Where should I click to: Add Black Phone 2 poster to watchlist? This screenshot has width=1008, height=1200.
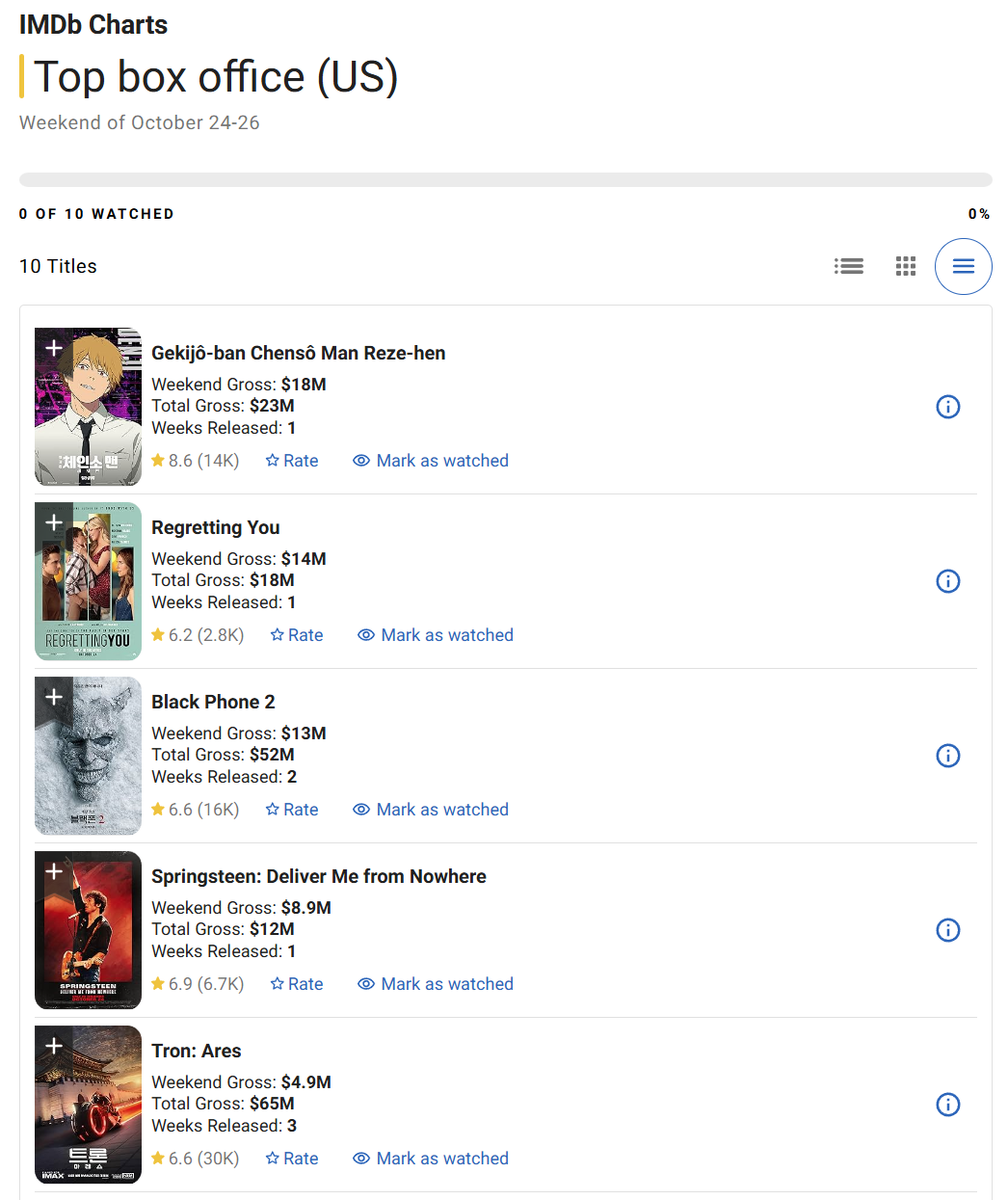click(x=54, y=697)
